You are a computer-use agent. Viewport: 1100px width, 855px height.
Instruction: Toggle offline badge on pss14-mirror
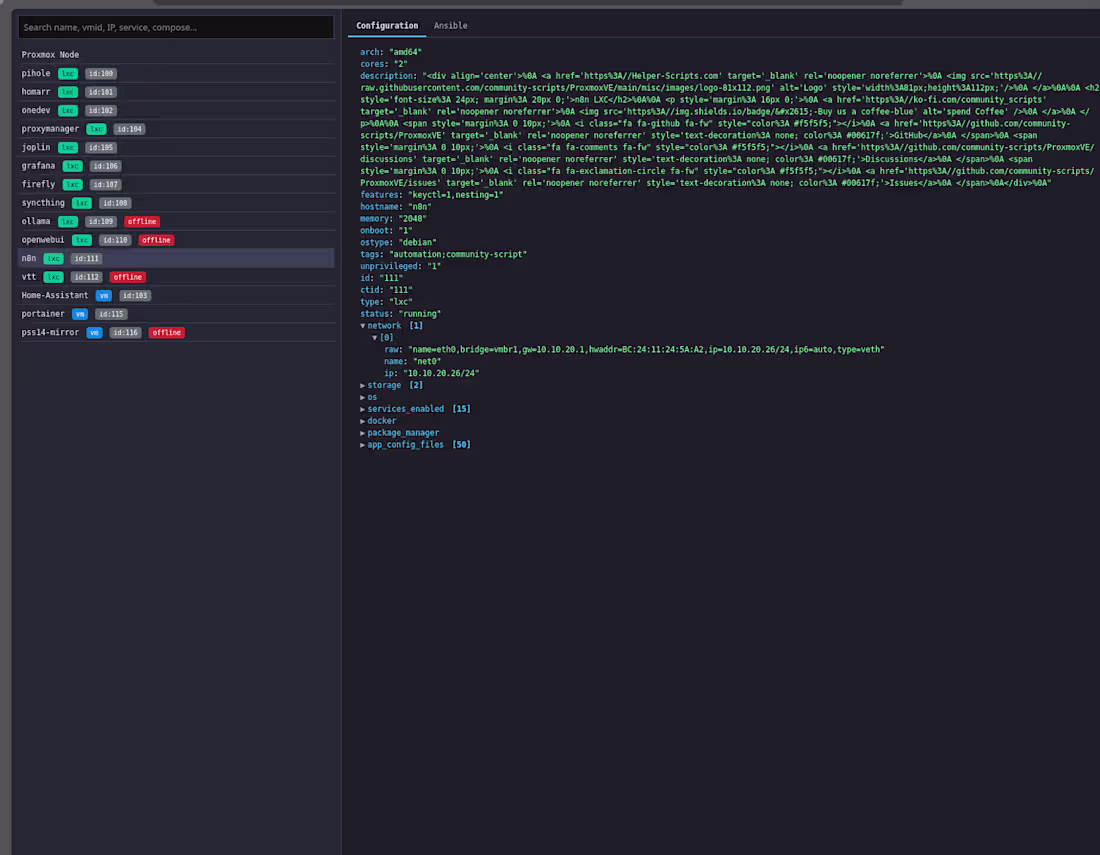(166, 332)
